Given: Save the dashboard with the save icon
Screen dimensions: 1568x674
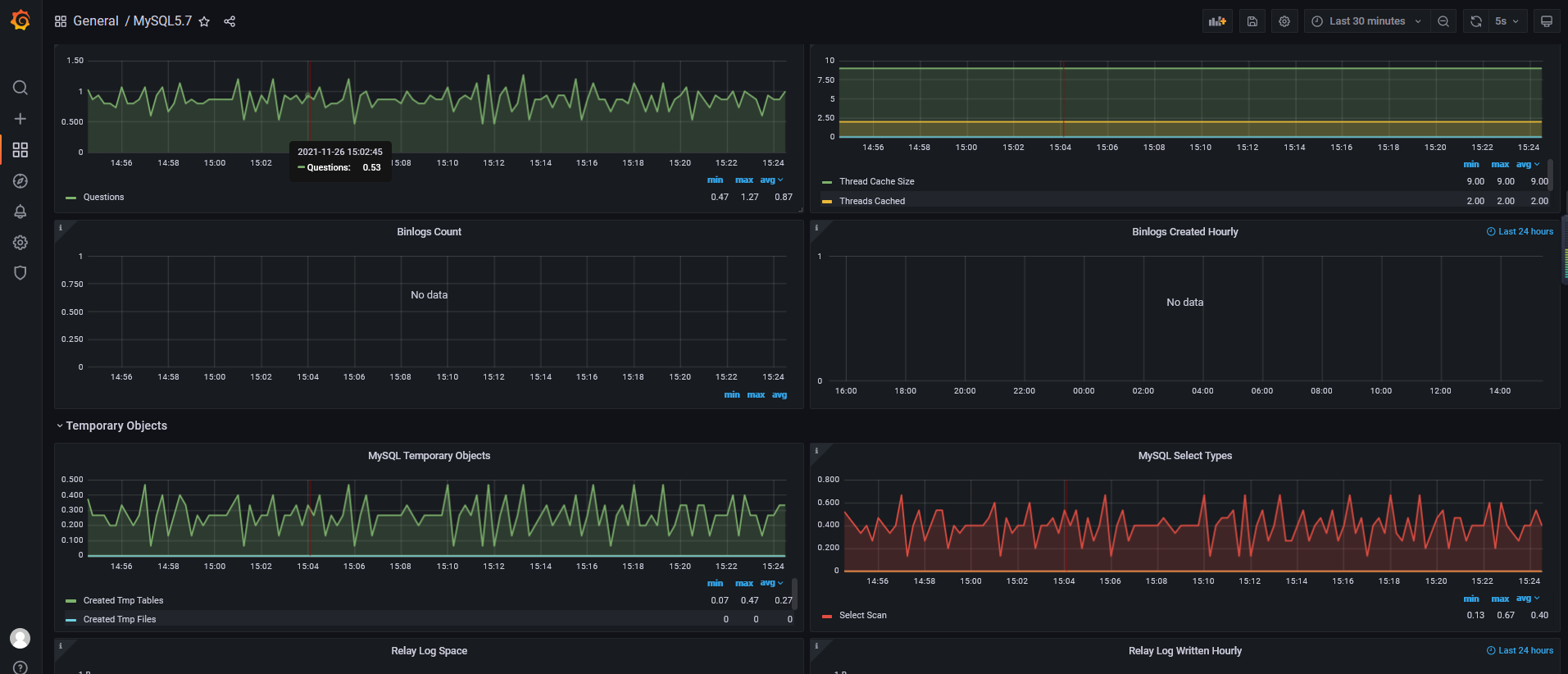Looking at the screenshot, I should click(1252, 21).
